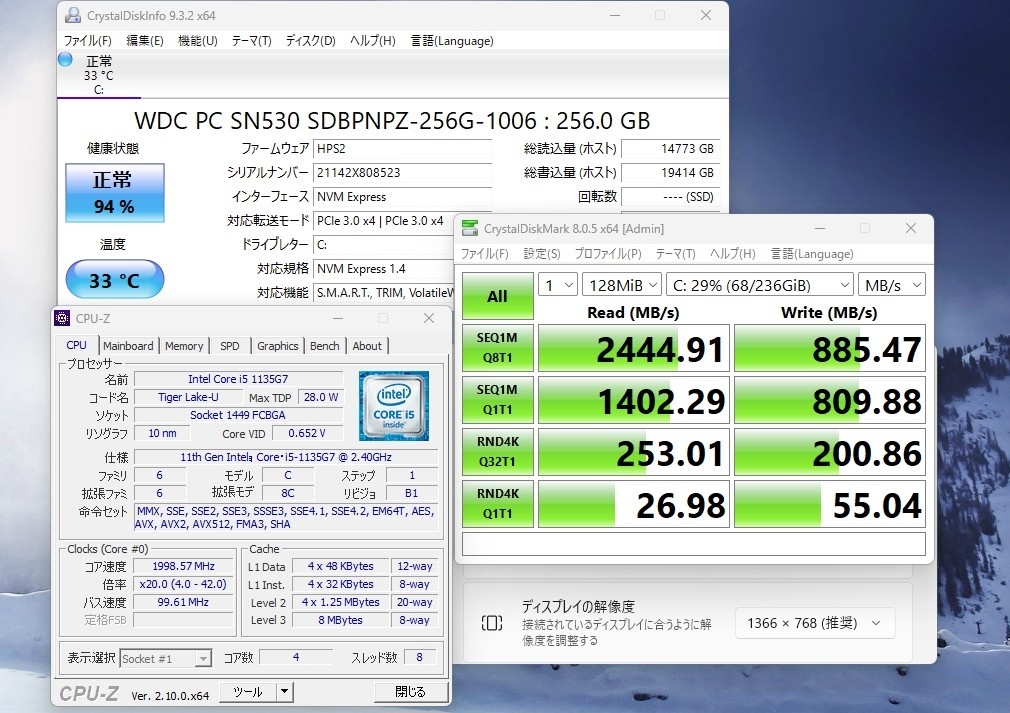The height and width of the screenshot is (713, 1010).
Task: Select the CPU tab in CPU-Z
Action: tap(77, 345)
